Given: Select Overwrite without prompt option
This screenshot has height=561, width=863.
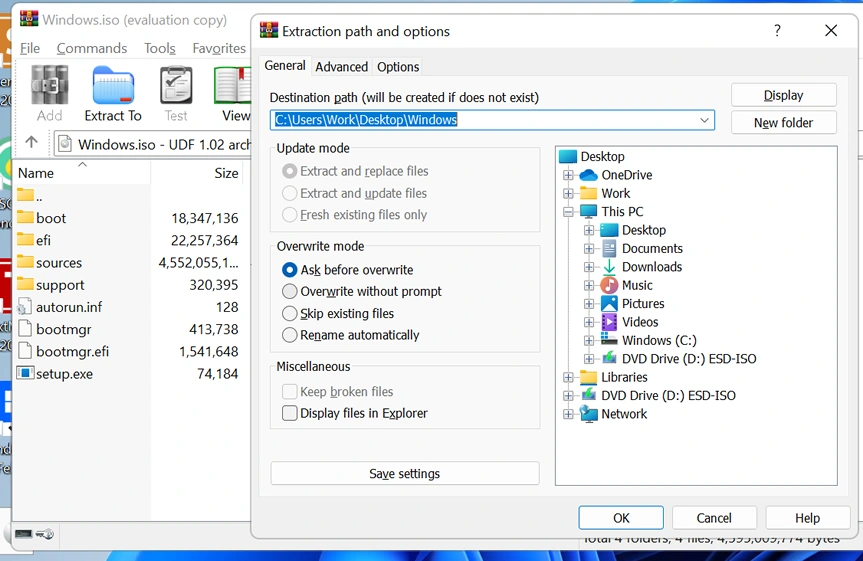Looking at the screenshot, I should pyautogui.click(x=290, y=291).
